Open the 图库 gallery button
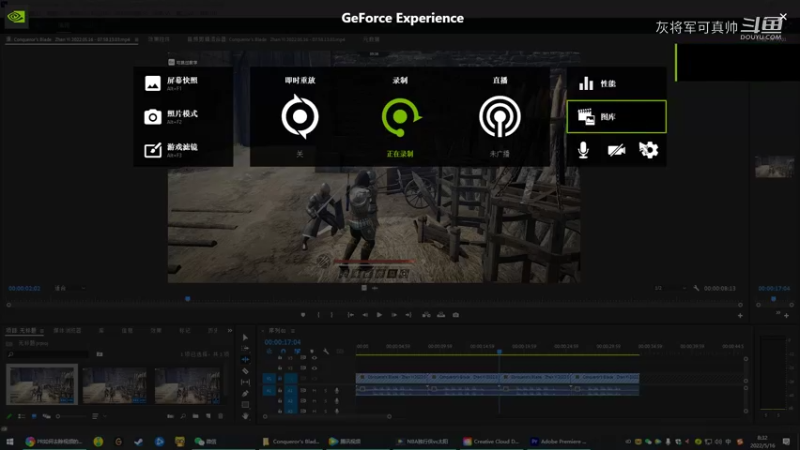The width and height of the screenshot is (800, 450). point(616,117)
